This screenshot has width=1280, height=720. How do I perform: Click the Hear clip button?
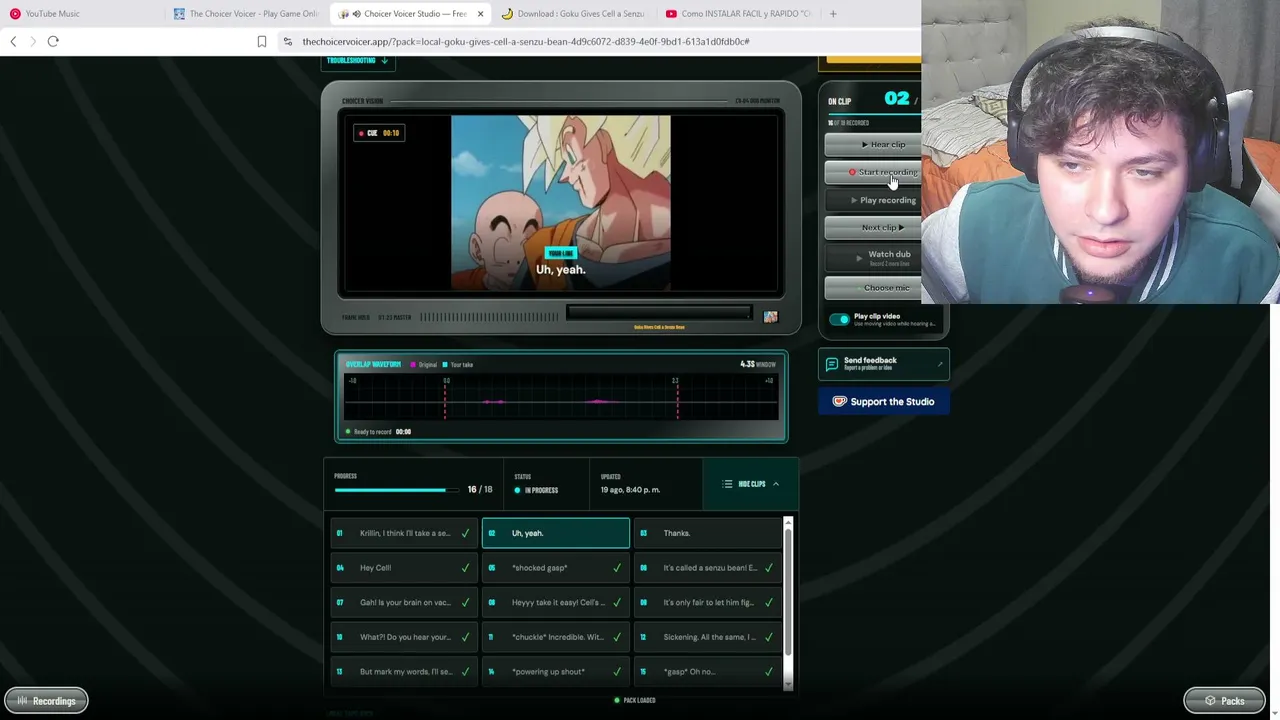[x=872, y=145]
